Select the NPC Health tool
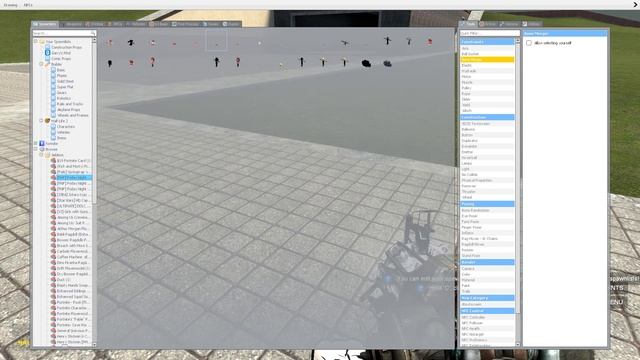 (x=487, y=329)
